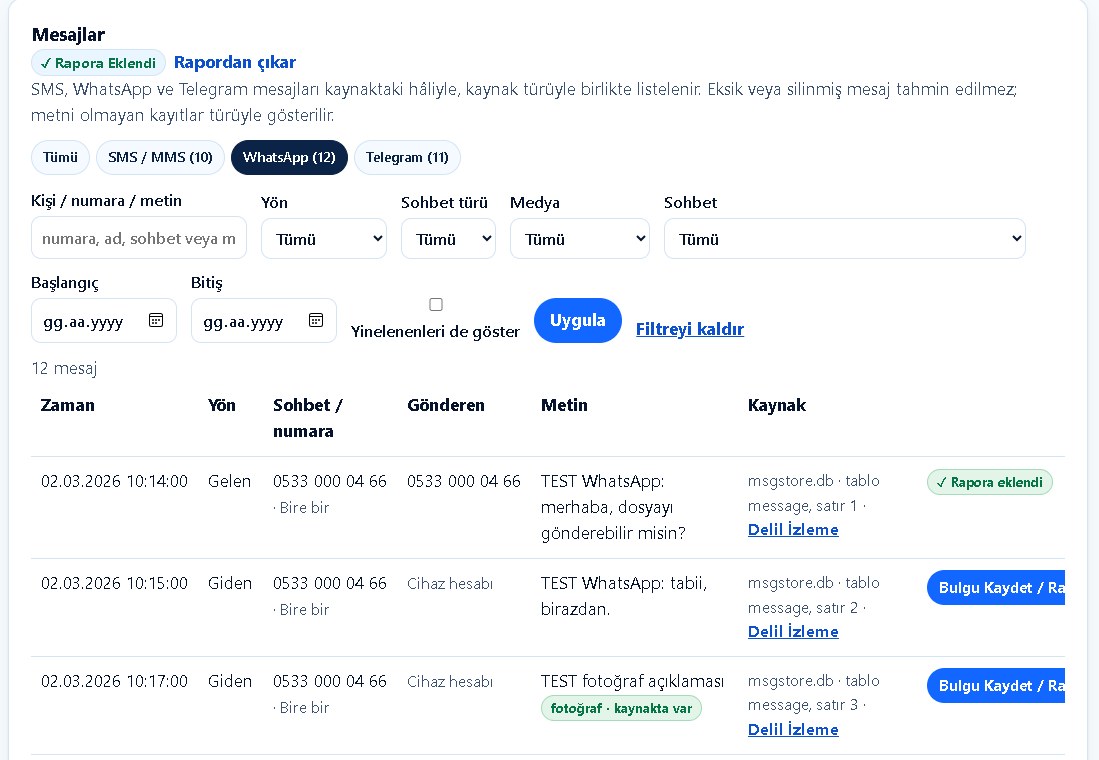Click the '12 mesaj' count text
The image size is (1099, 760).
64,368
